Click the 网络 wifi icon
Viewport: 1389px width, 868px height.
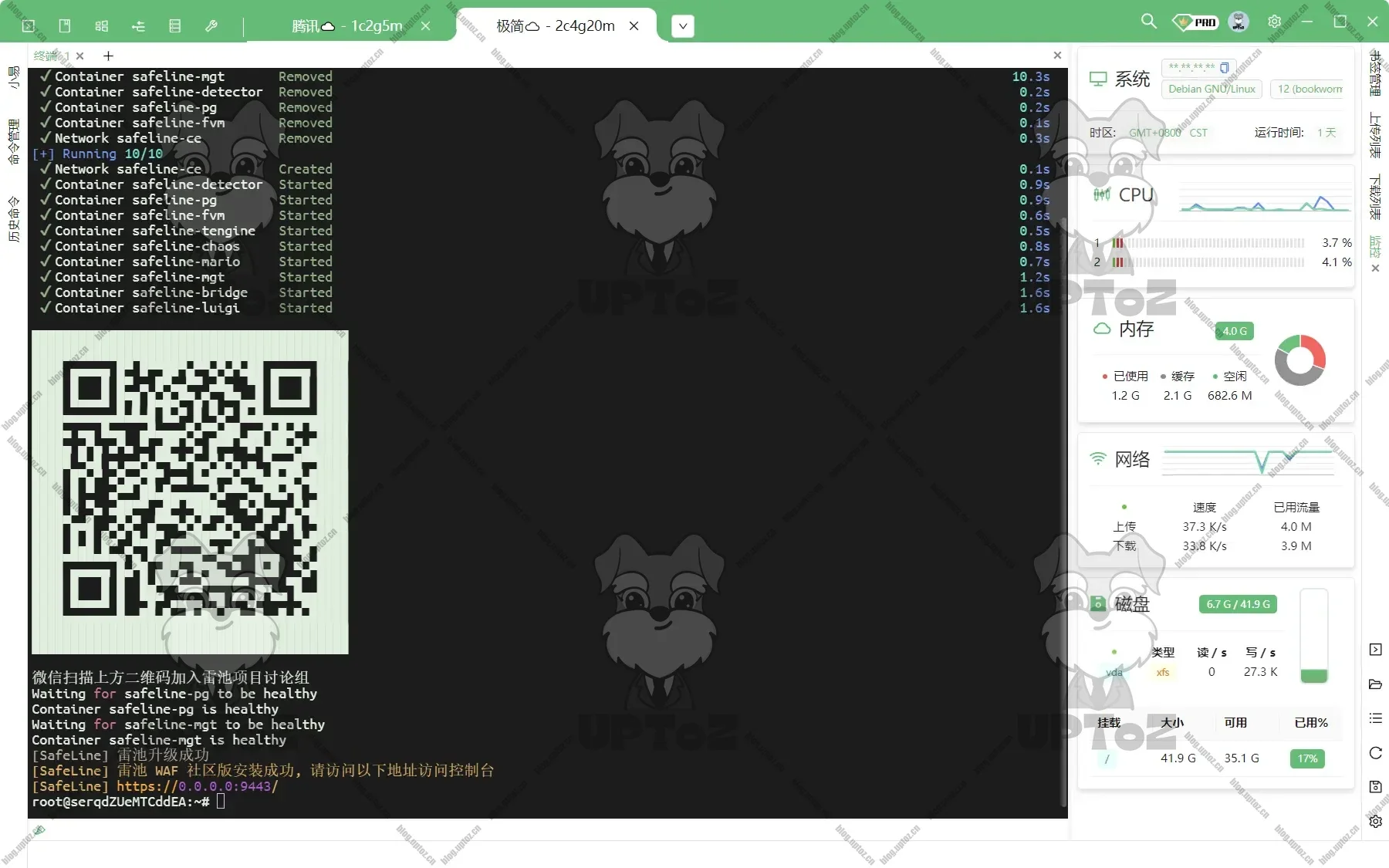(1097, 458)
